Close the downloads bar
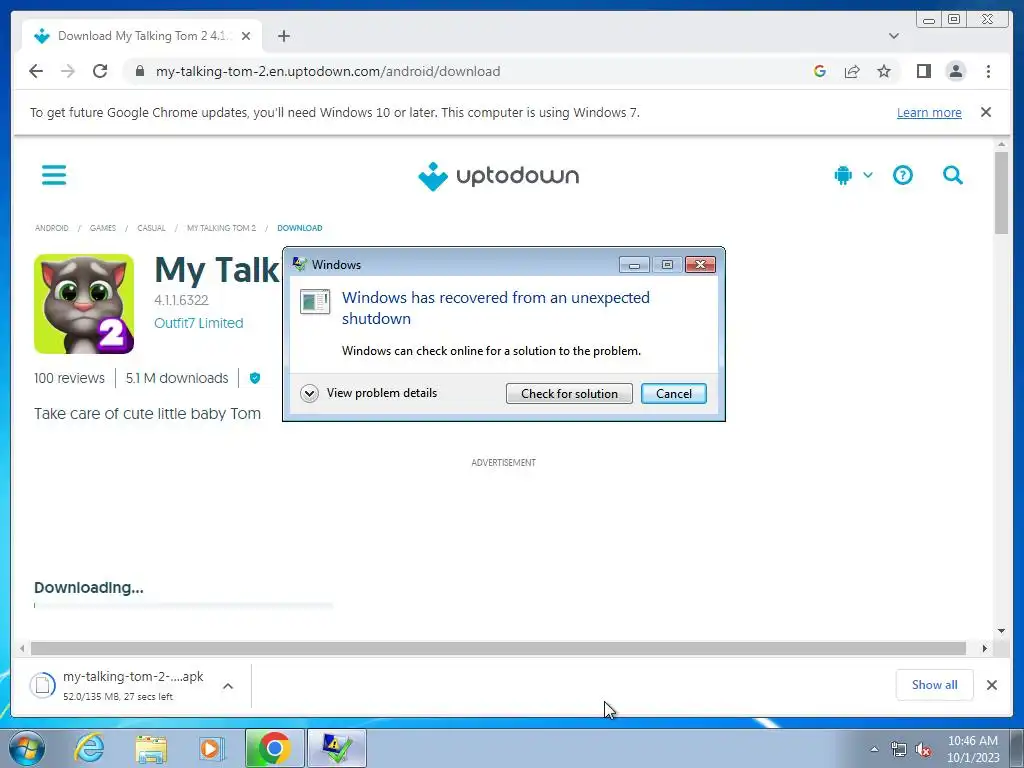This screenshot has height=768, width=1024. point(991,685)
